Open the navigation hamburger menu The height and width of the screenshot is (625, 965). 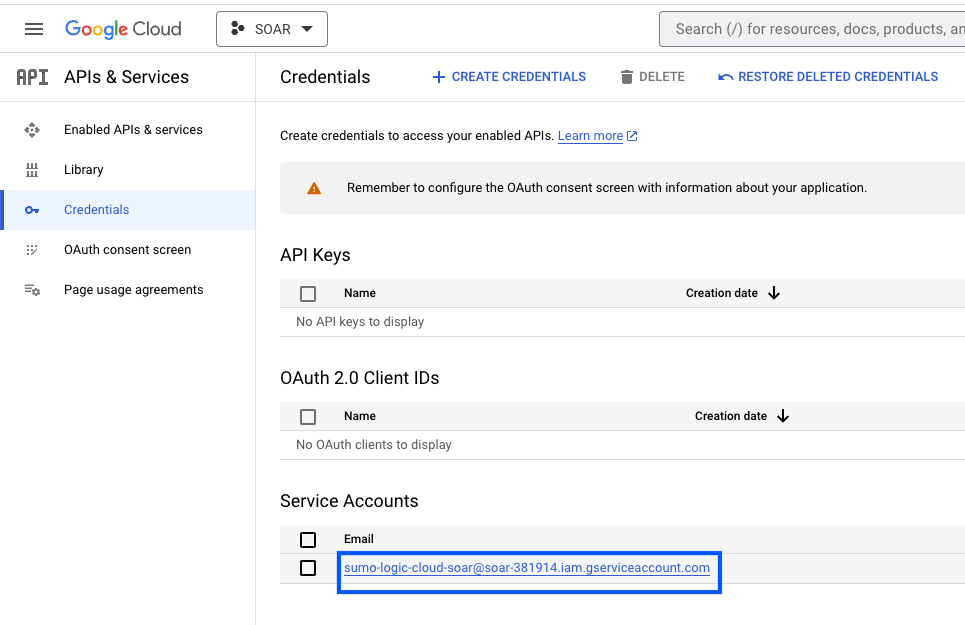pyautogui.click(x=33, y=28)
